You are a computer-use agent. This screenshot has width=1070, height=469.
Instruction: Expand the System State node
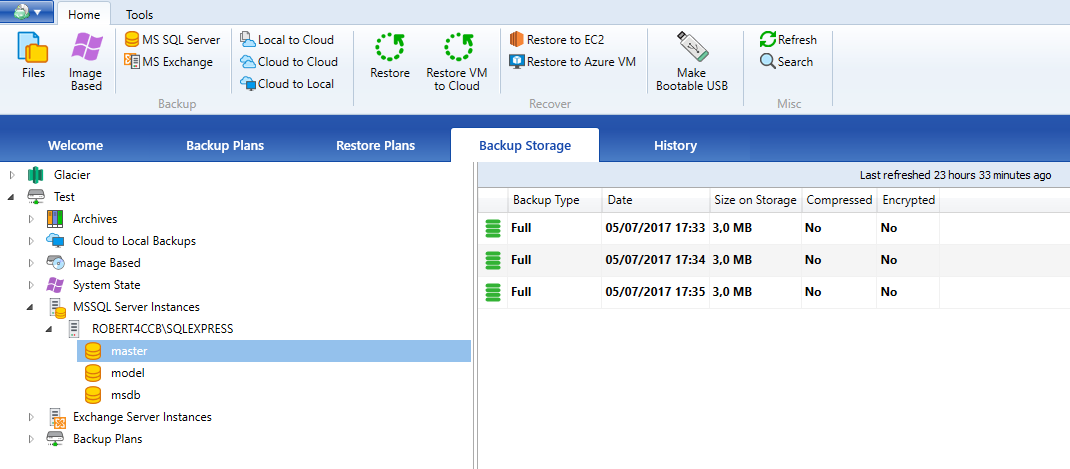pos(31,285)
